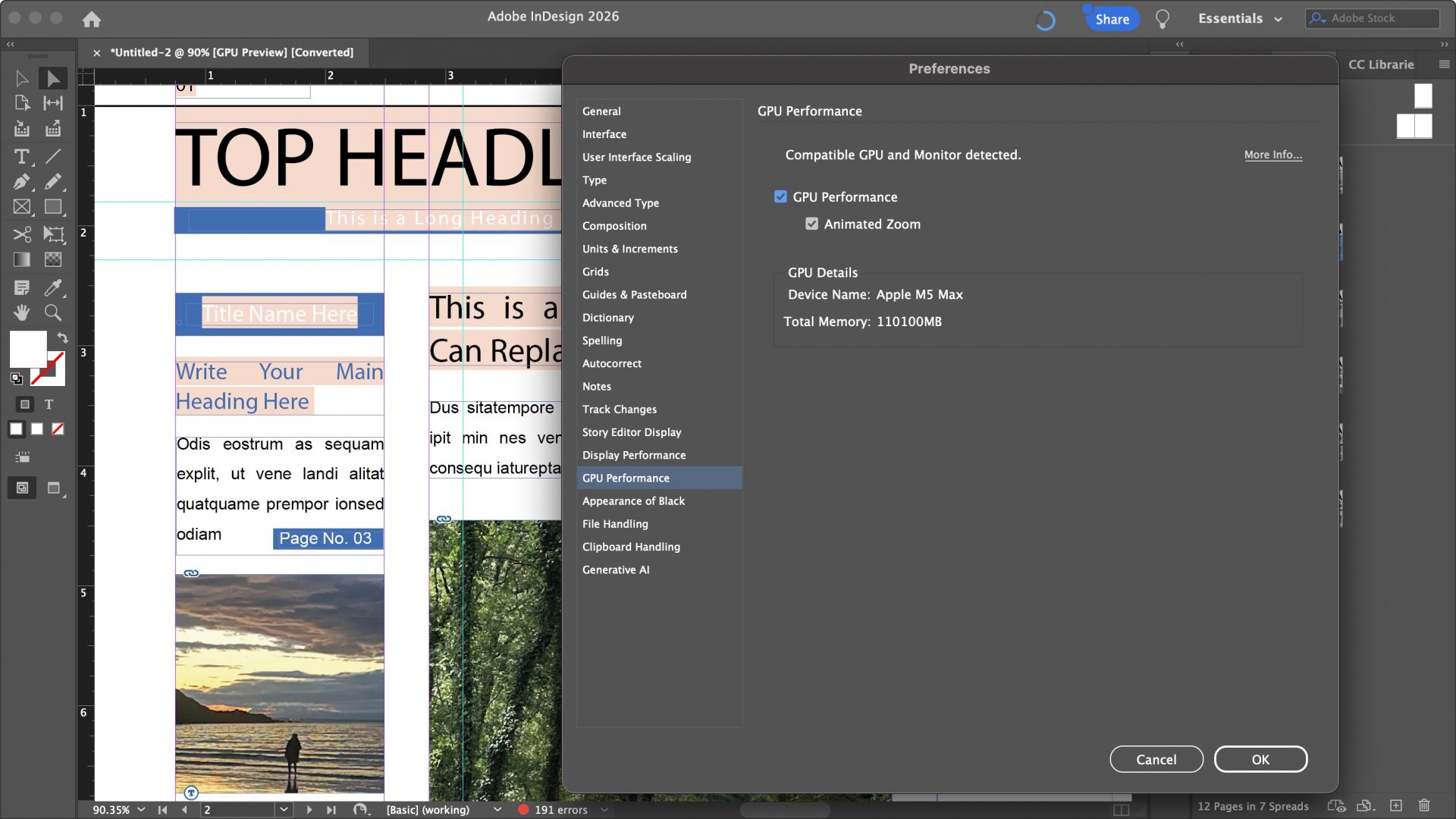Image resolution: width=1456 pixels, height=819 pixels.
Task: Go to last page in status bar
Action: click(x=331, y=810)
